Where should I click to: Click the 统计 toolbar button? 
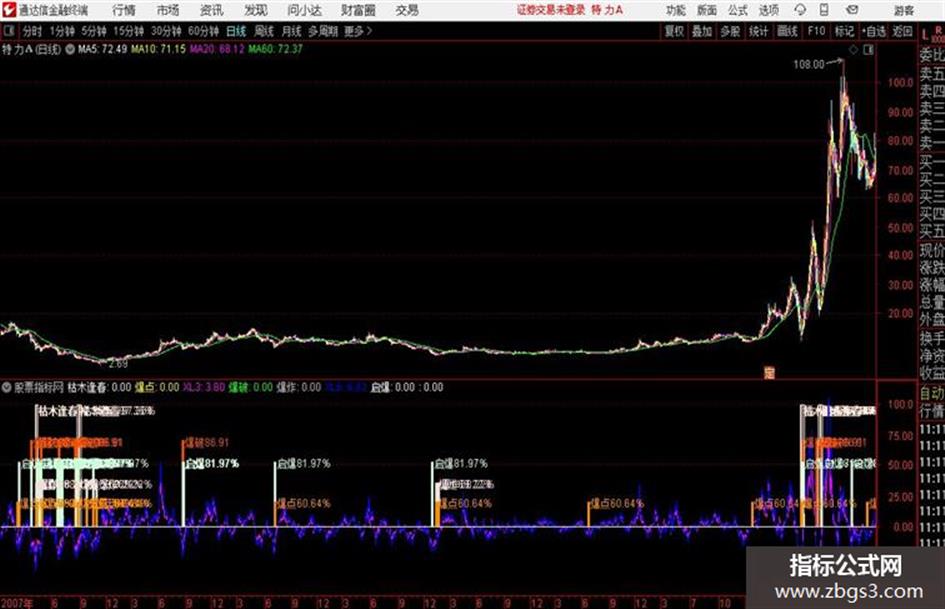pos(758,31)
